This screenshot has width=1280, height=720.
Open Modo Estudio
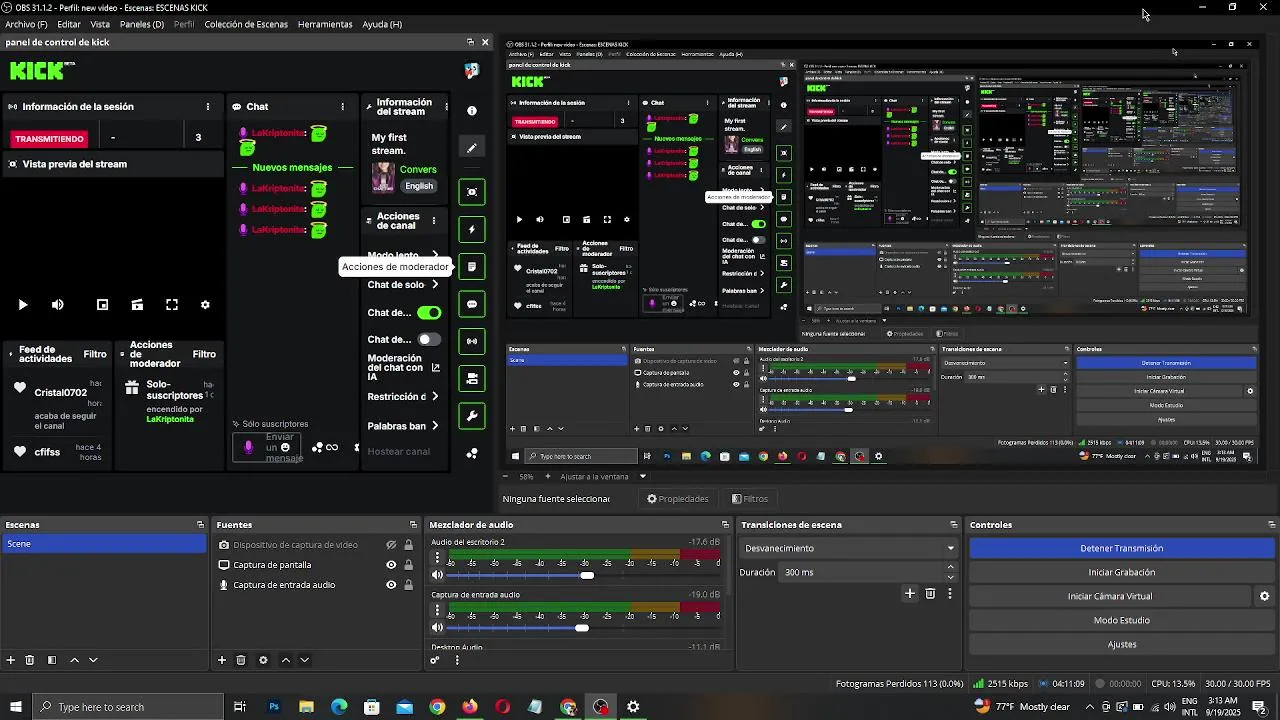tap(1122, 620)
